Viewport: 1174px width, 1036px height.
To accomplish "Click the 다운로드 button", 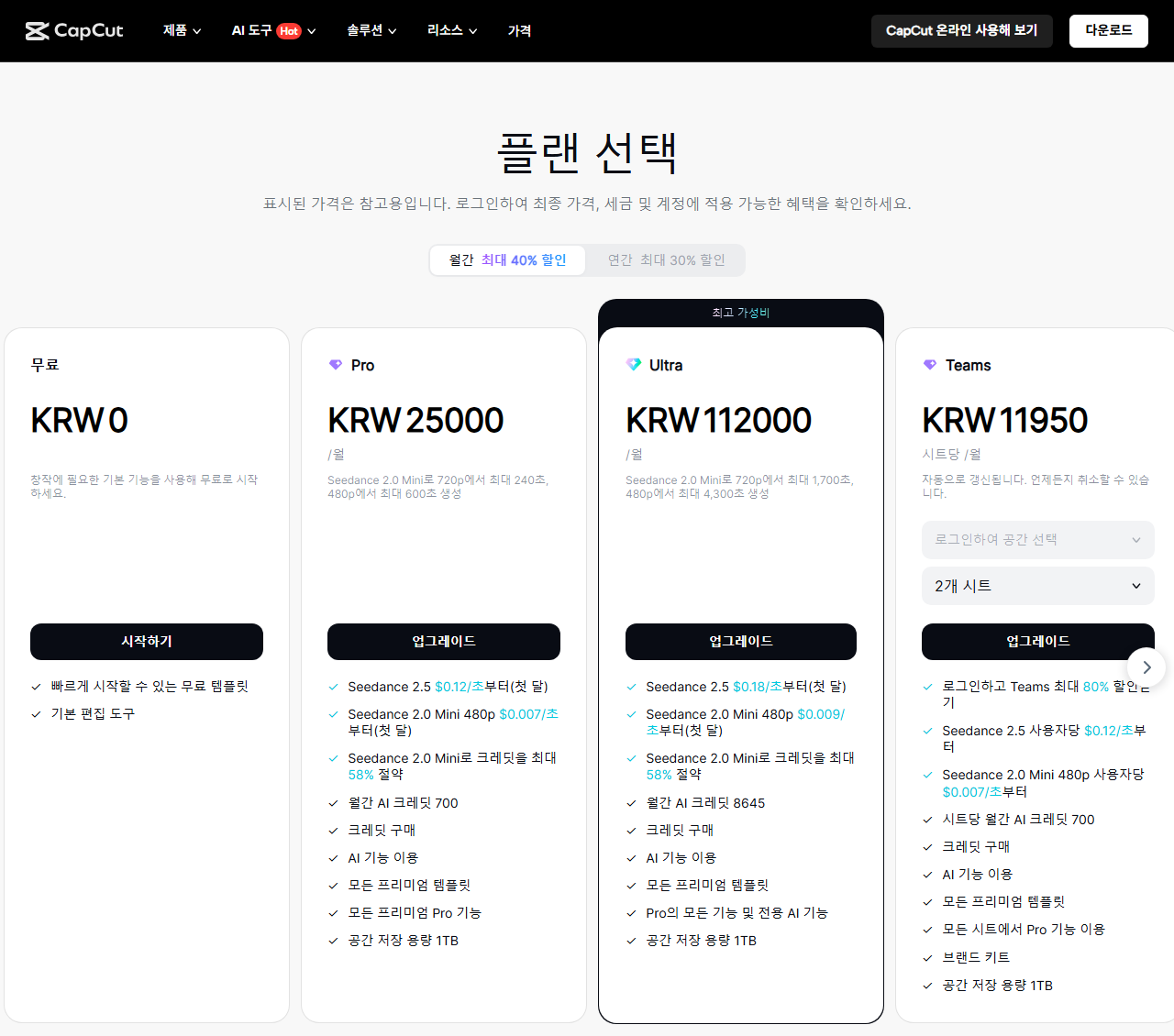I will coord(1109,31).
